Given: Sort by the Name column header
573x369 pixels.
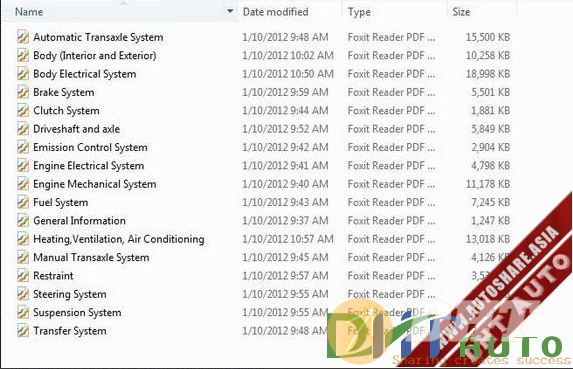Looking at the screenshot, I should pyautogui.click(x=29, y=12).
